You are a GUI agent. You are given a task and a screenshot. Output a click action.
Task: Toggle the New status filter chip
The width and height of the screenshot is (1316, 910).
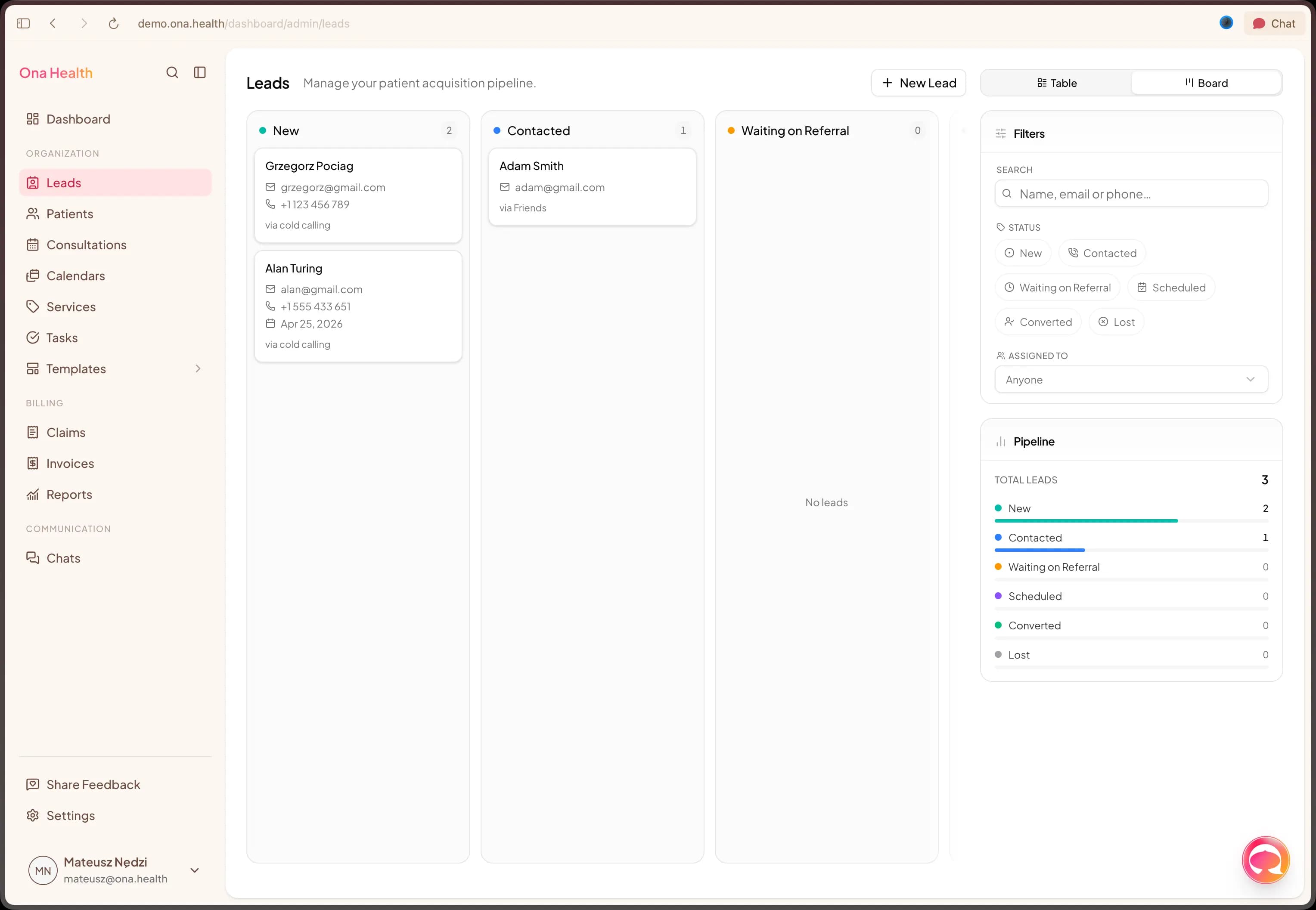pyautogui.click(x=1023, y=253)
